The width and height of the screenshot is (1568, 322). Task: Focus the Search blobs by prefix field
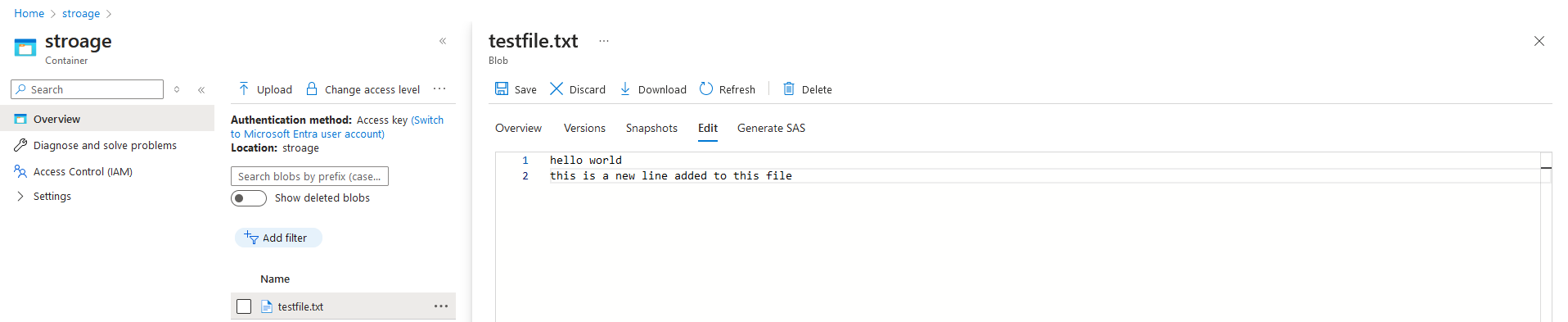coord(309,176)
